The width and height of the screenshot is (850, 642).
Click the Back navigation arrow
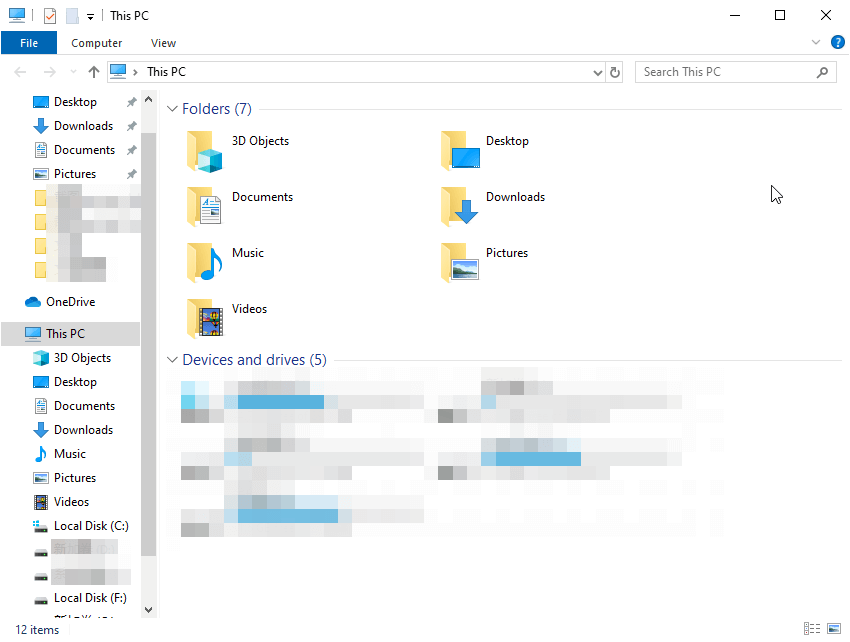coord(20,71)
